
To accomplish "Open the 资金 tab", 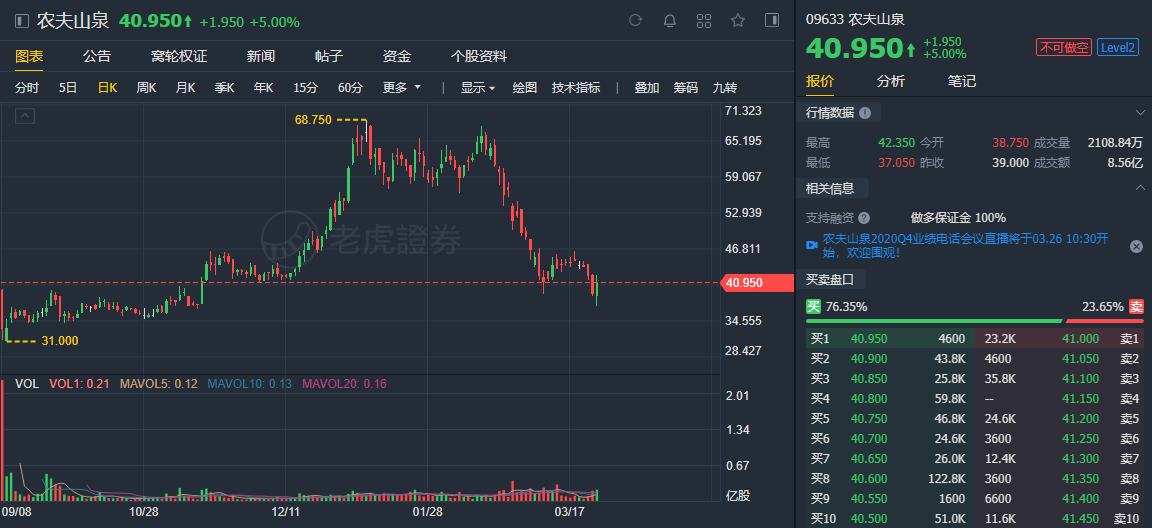I will [x=396, y=57].
